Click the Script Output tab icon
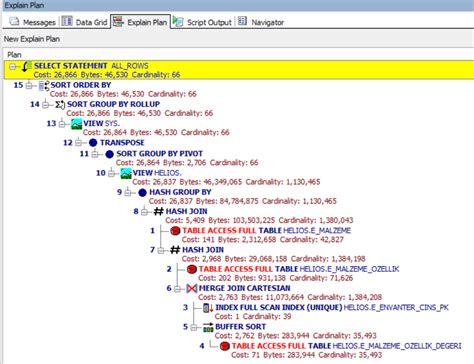 click(x=178, y=22)
